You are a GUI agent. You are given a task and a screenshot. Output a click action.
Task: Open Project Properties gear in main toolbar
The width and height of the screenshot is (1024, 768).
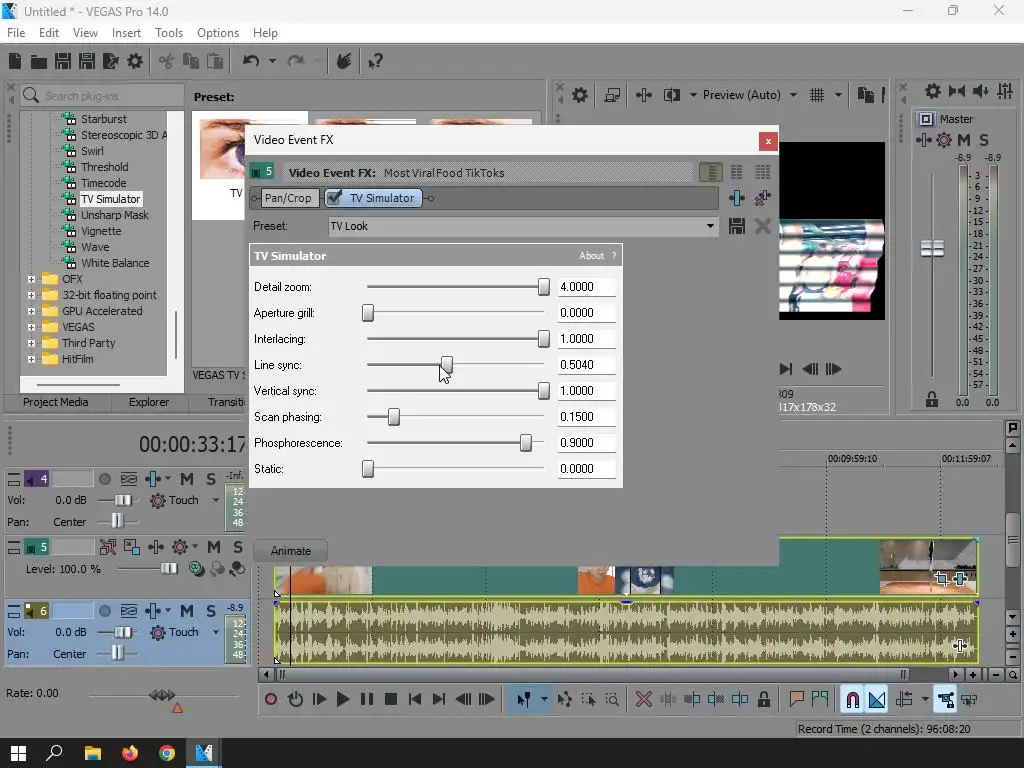click(x=135, y=61)
